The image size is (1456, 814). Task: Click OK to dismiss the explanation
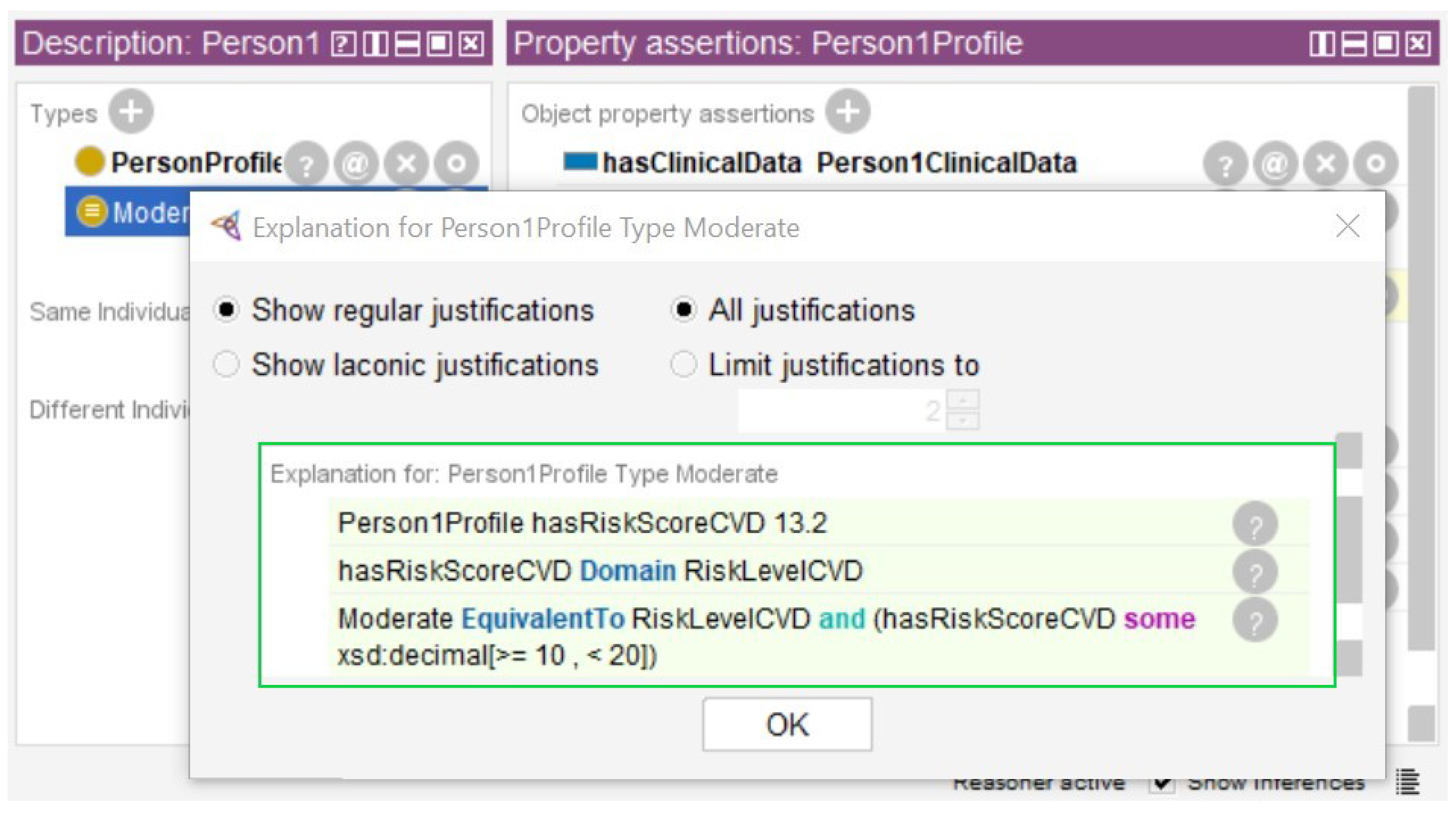(x=787, y=725)
